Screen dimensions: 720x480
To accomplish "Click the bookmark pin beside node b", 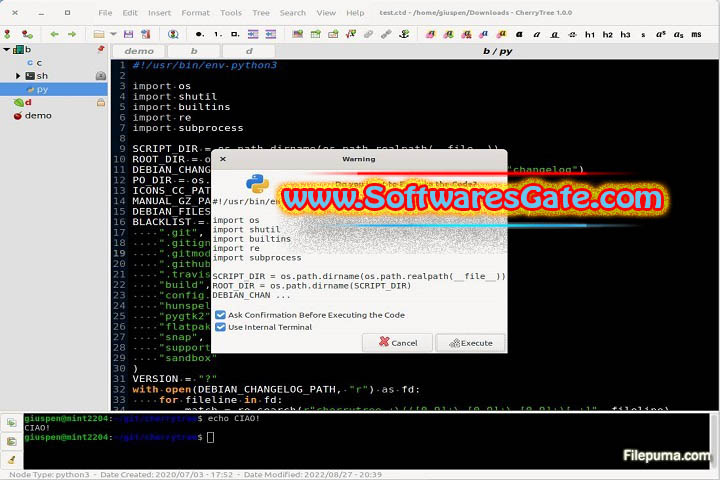I will coord(101,49).
